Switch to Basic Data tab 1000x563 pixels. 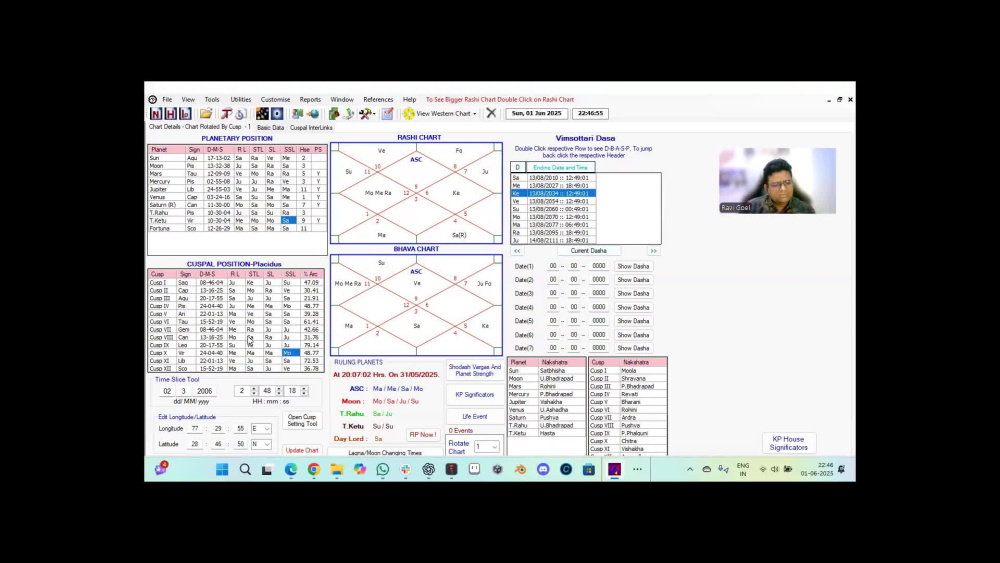tap(270, 128)
